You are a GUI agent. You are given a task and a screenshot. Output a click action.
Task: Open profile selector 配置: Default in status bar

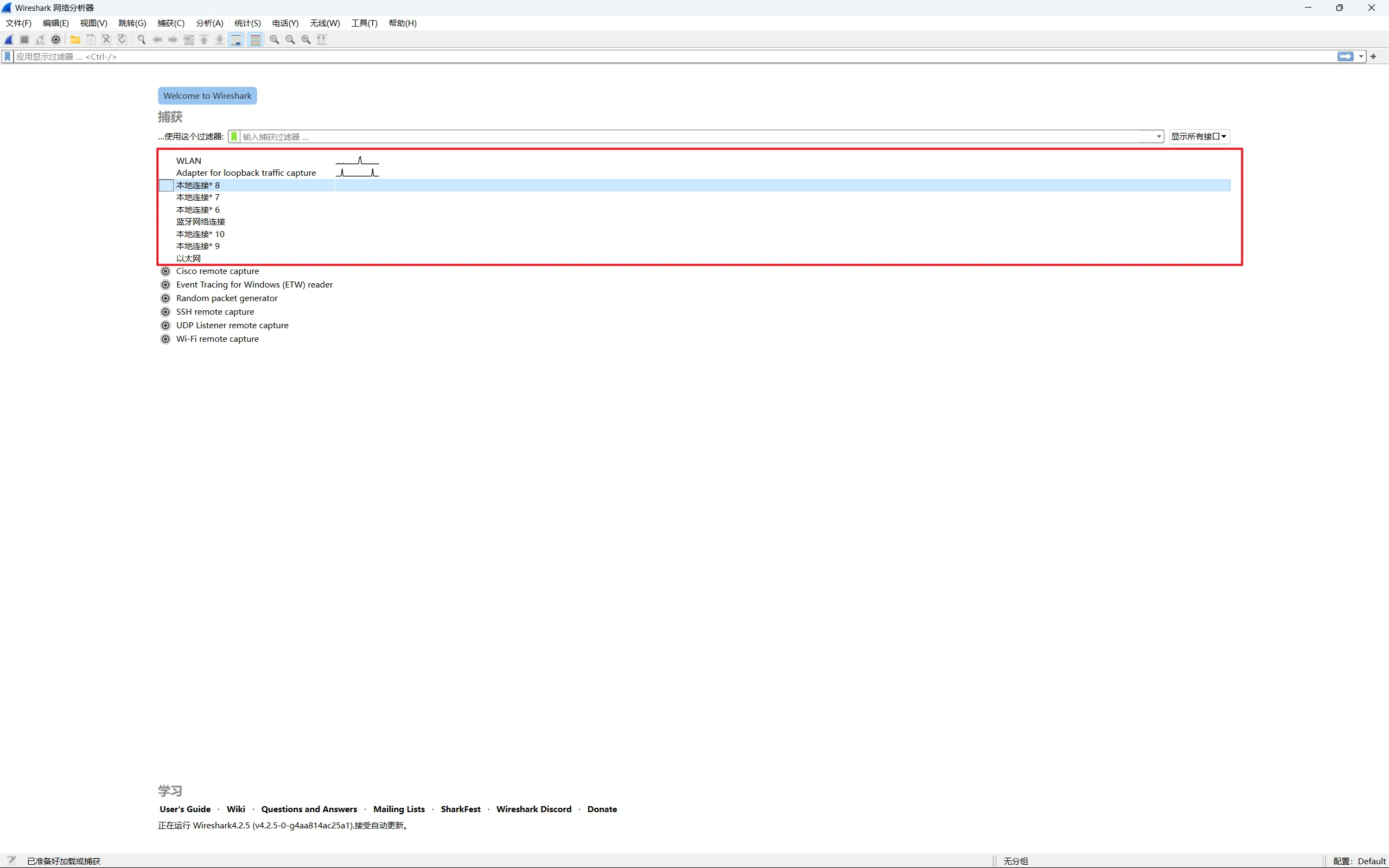pos(1359,861)
